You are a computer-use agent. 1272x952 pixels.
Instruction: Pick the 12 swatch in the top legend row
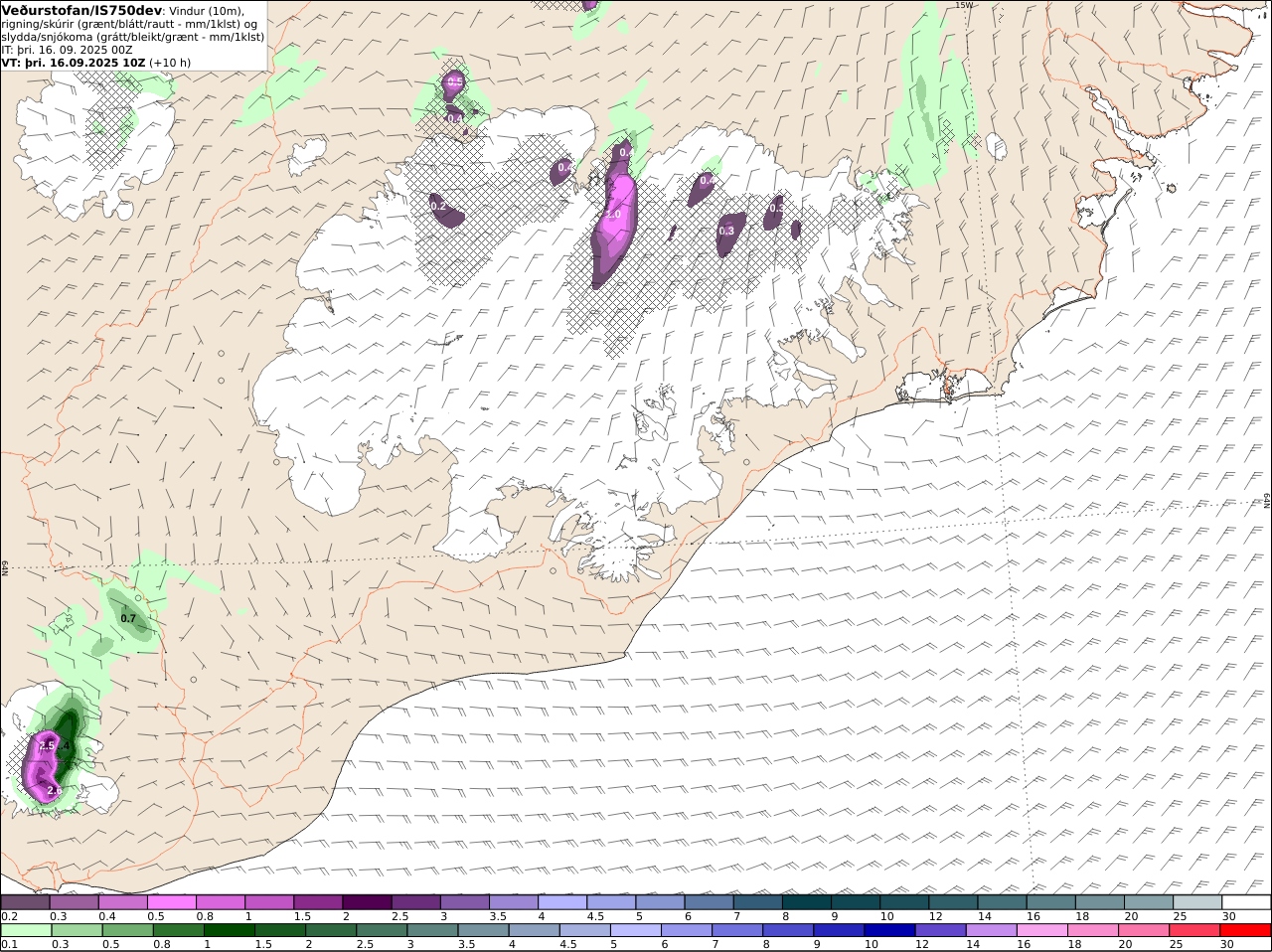[954, 902]
